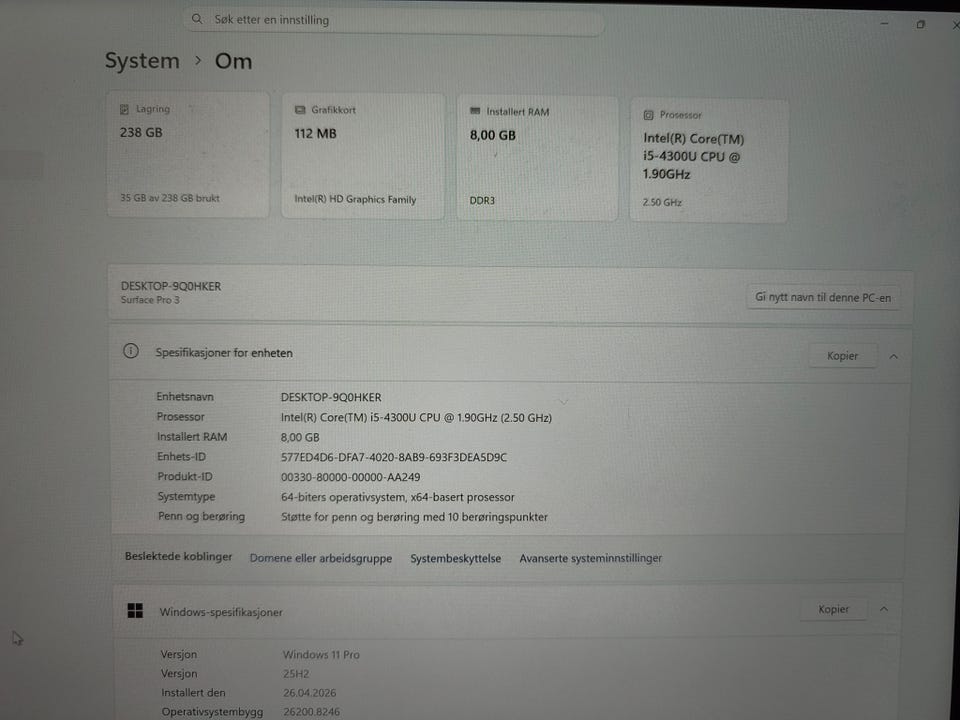
Task: Minimize the Settings window
Action: [884, 23]
